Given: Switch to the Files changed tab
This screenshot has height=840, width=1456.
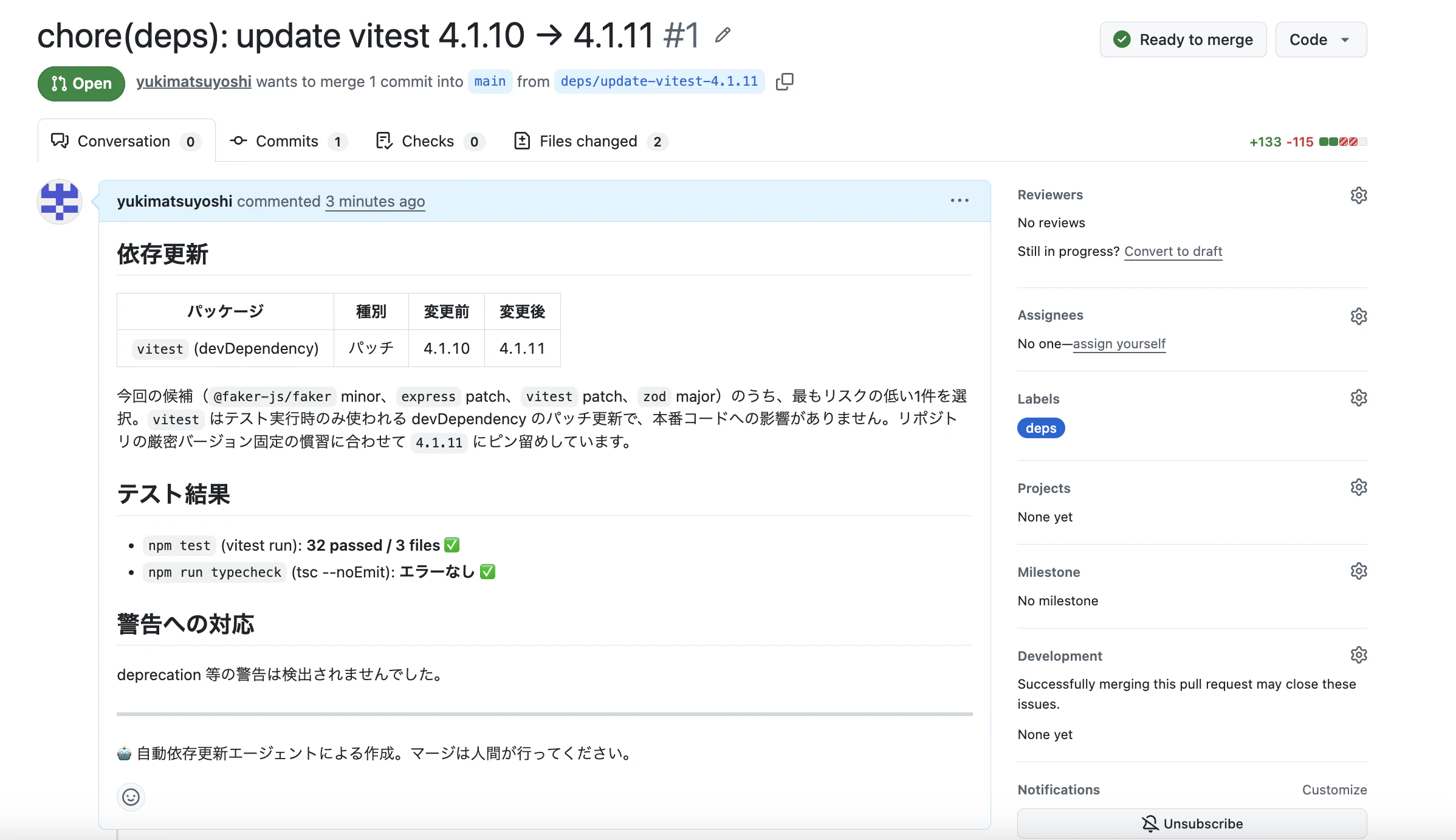Looking at the screenshot, I should pos(591,141).
